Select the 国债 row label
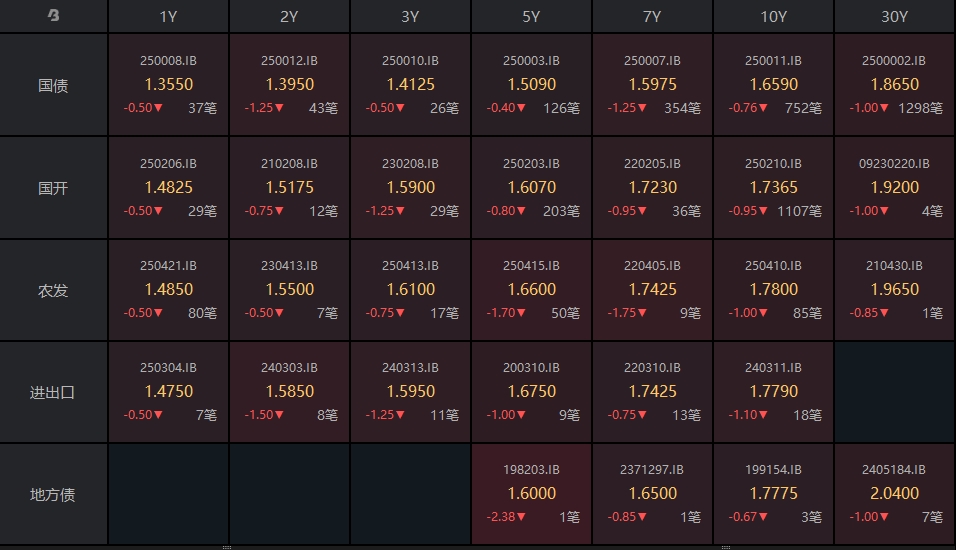 53,85
